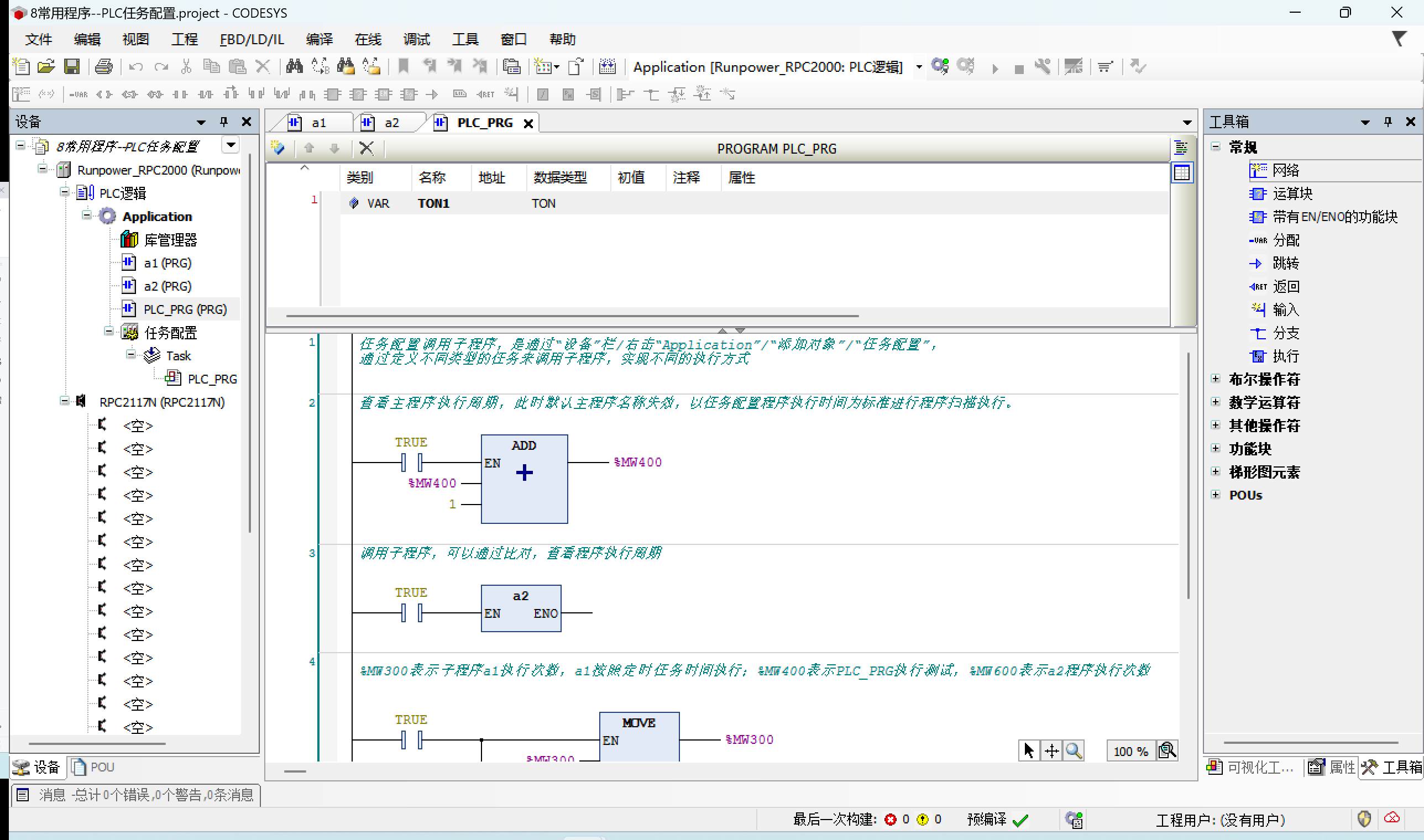Open the 在线 menu
1424x840 pixels.
[368, 39]
